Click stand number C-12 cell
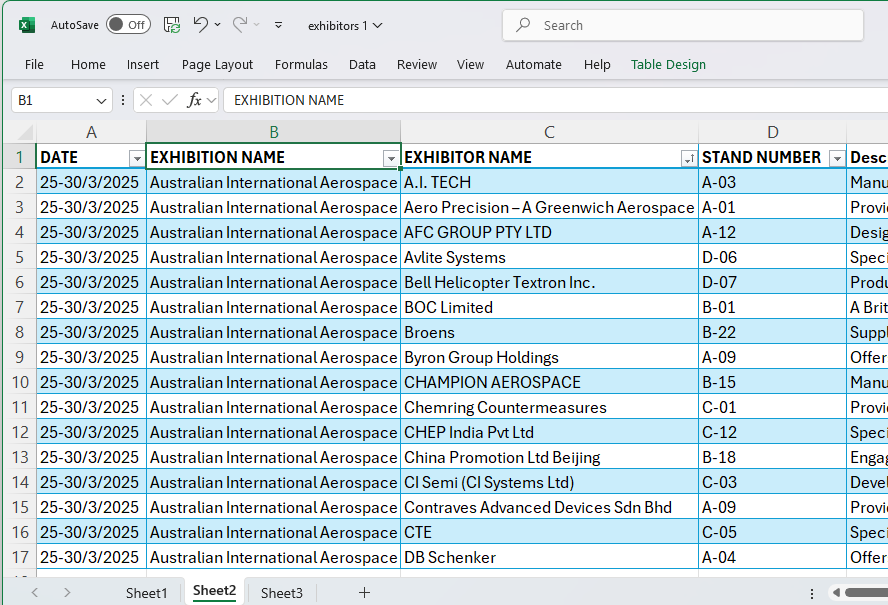This screenshot has width=888, height=605. (772, 432)
